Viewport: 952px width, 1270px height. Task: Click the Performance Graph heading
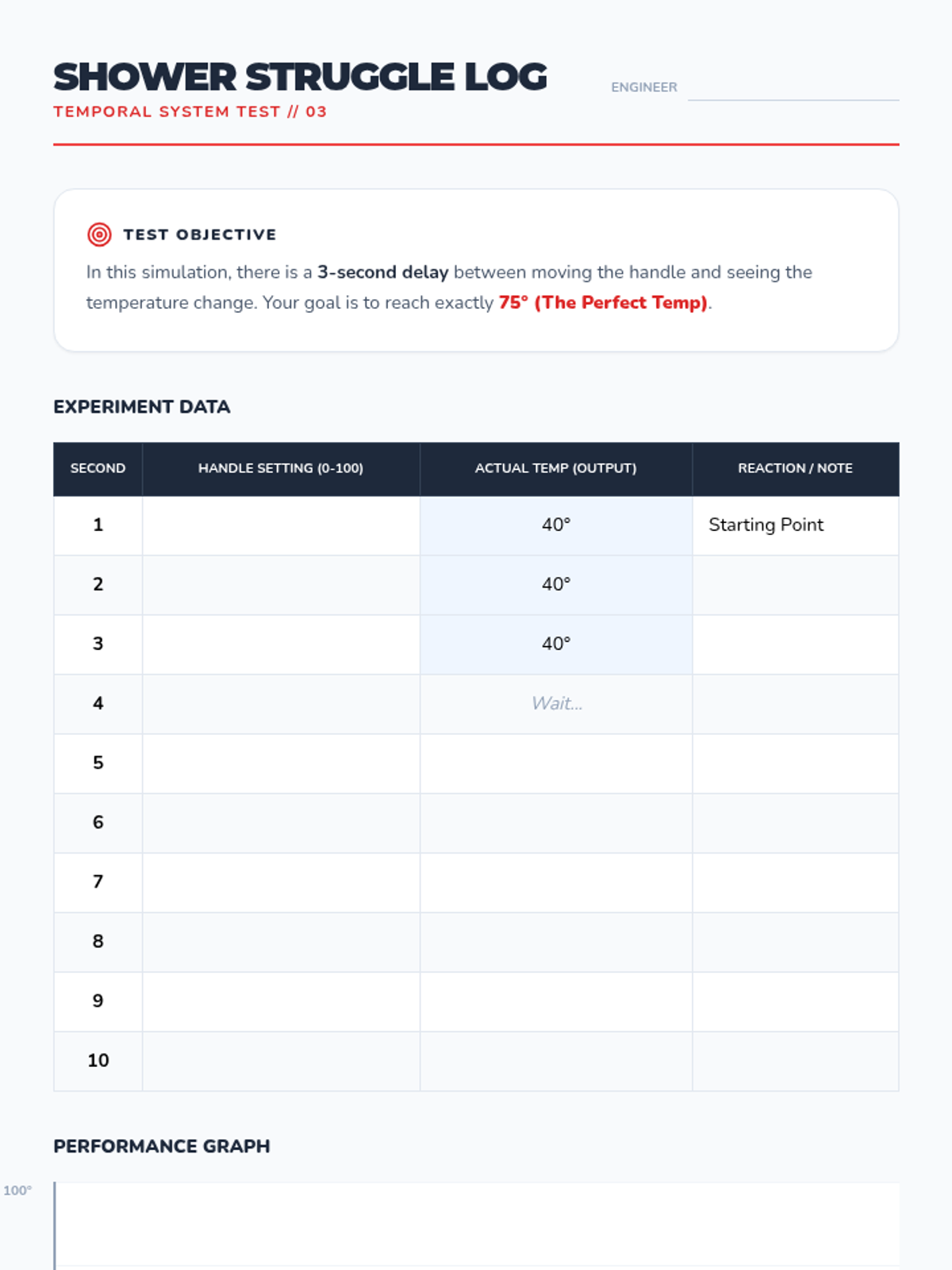[x=162, y=1146]
